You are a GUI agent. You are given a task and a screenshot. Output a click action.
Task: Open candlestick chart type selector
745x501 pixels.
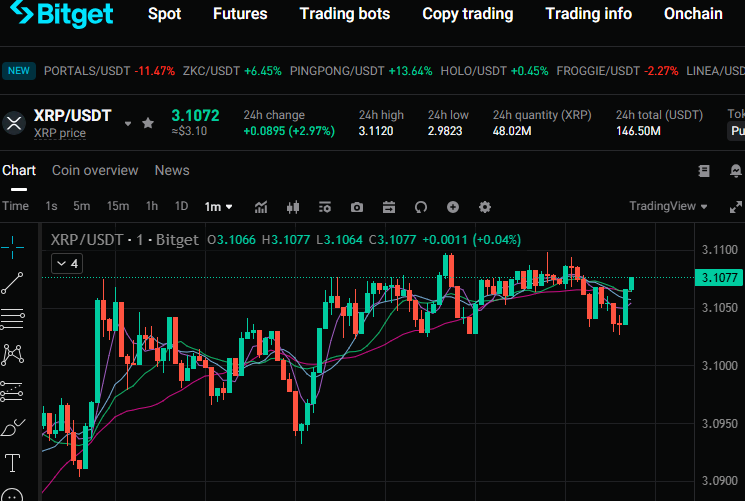[x=293, y=207]
